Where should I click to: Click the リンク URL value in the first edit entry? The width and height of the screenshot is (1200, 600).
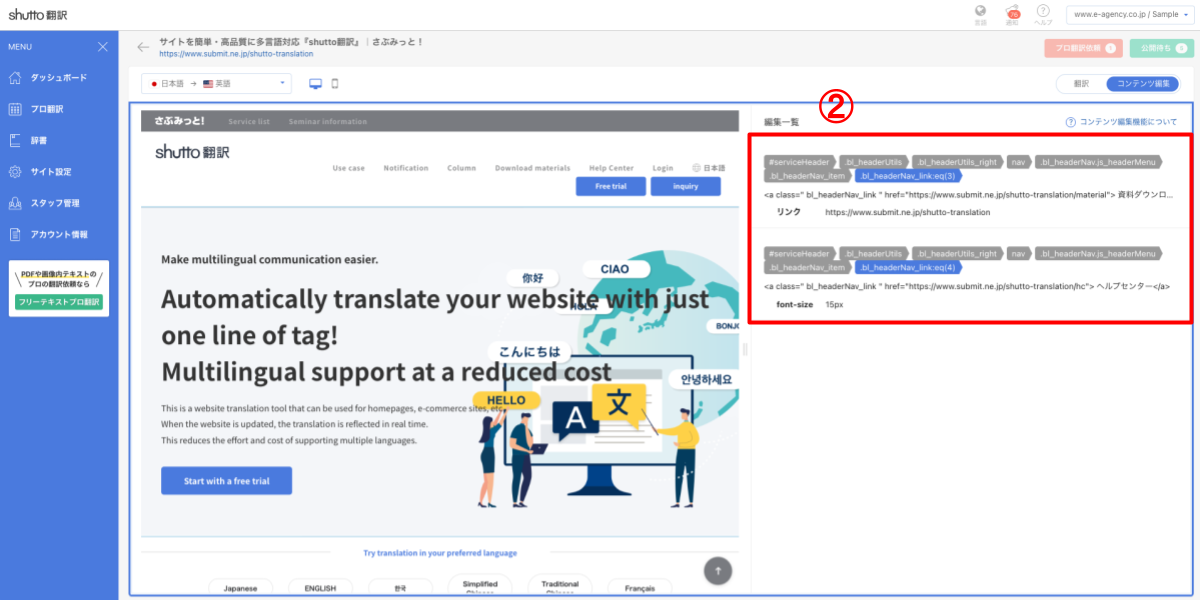coord(907,212)
